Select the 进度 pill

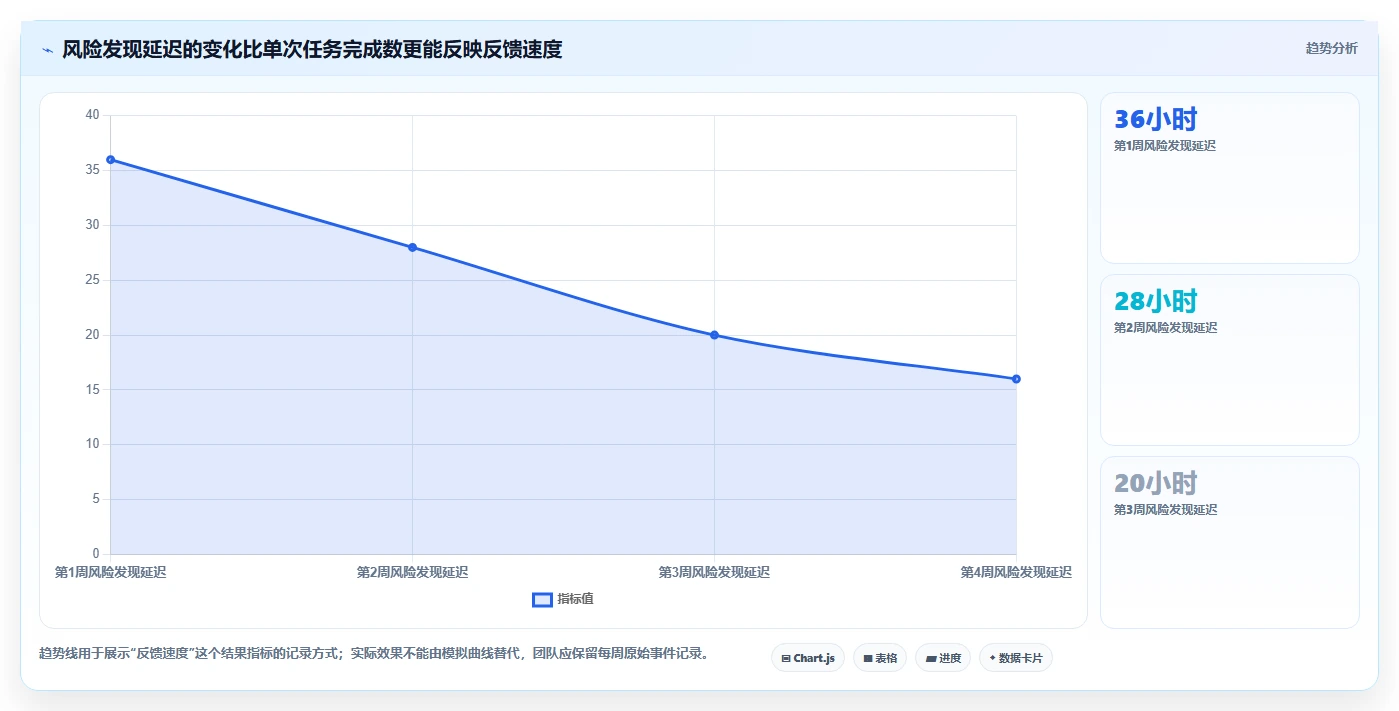coord(943,658)
